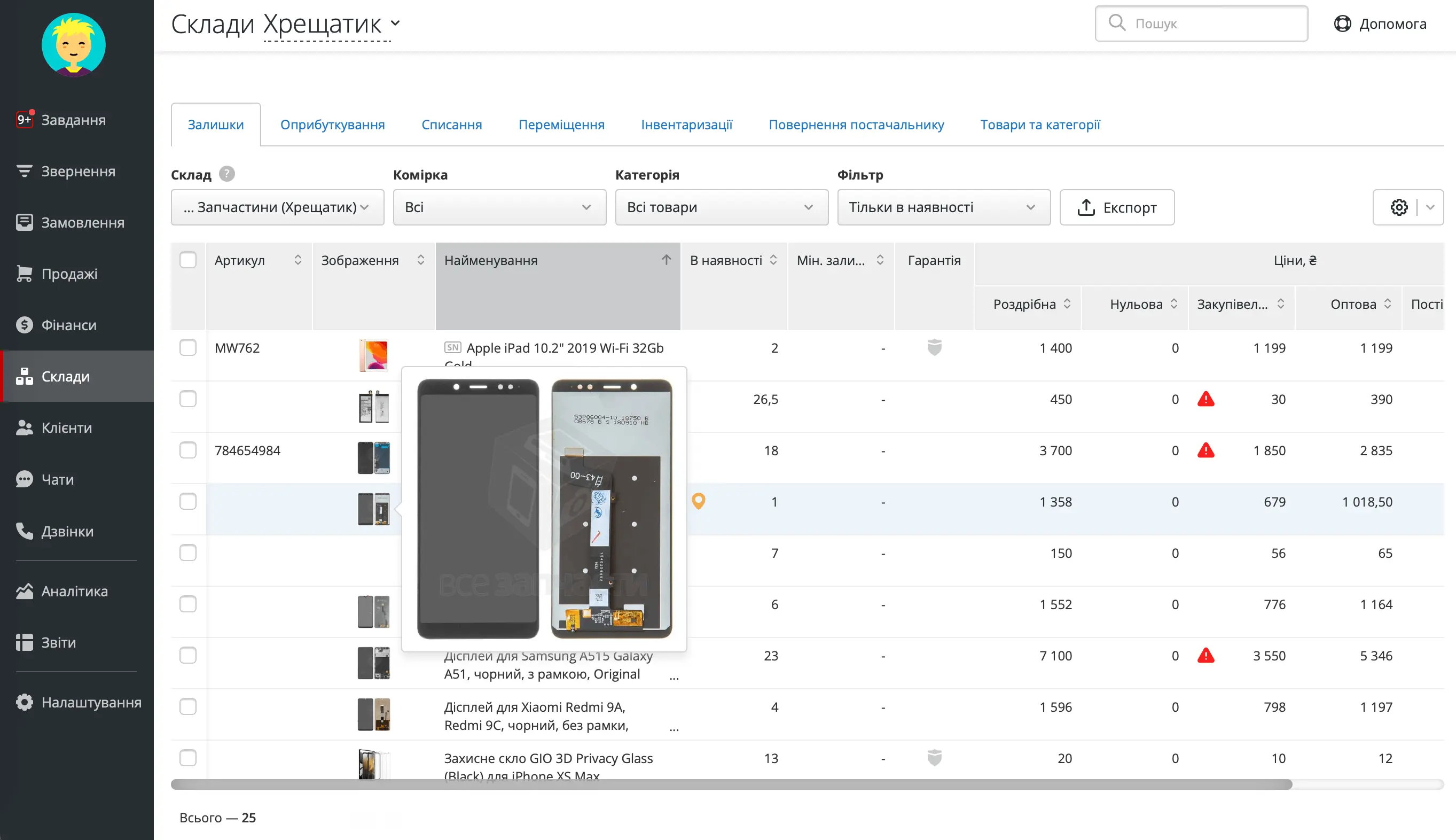Screen dimensions: 1456x840
Task: Click the iPad thumbnail in MW762 row
Action: [374, 354]
